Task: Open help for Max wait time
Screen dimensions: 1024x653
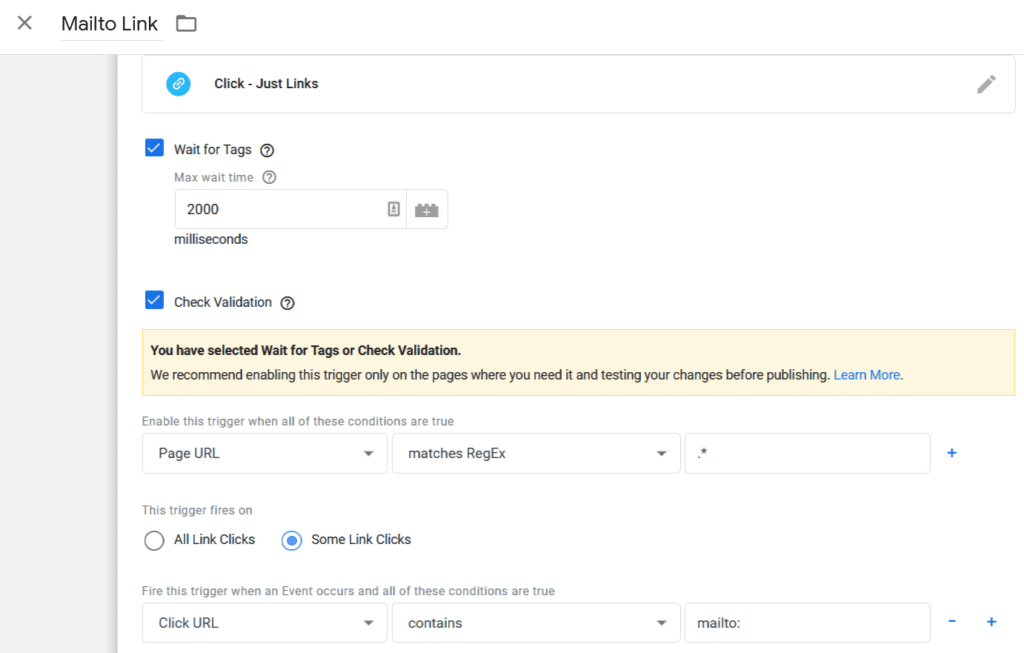Action: pyautogui.click(x=269, y=178)
